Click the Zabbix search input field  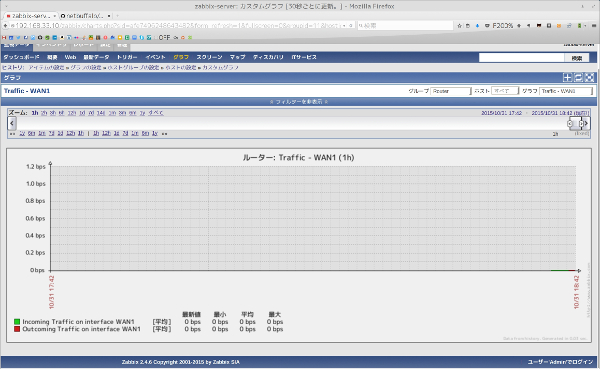pos(522,58)
